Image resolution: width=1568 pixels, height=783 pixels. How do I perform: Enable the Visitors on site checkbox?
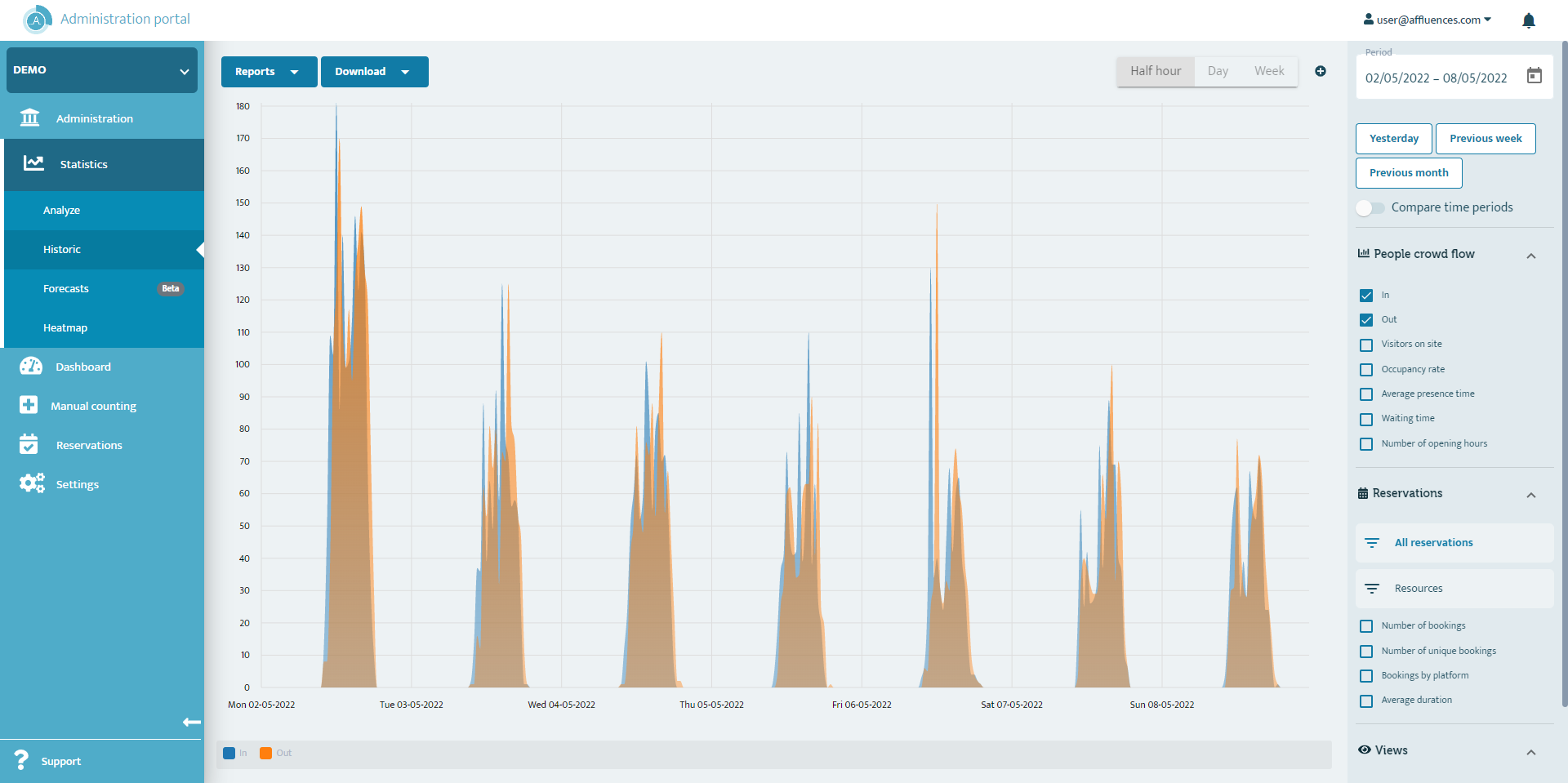(1366, 345)
